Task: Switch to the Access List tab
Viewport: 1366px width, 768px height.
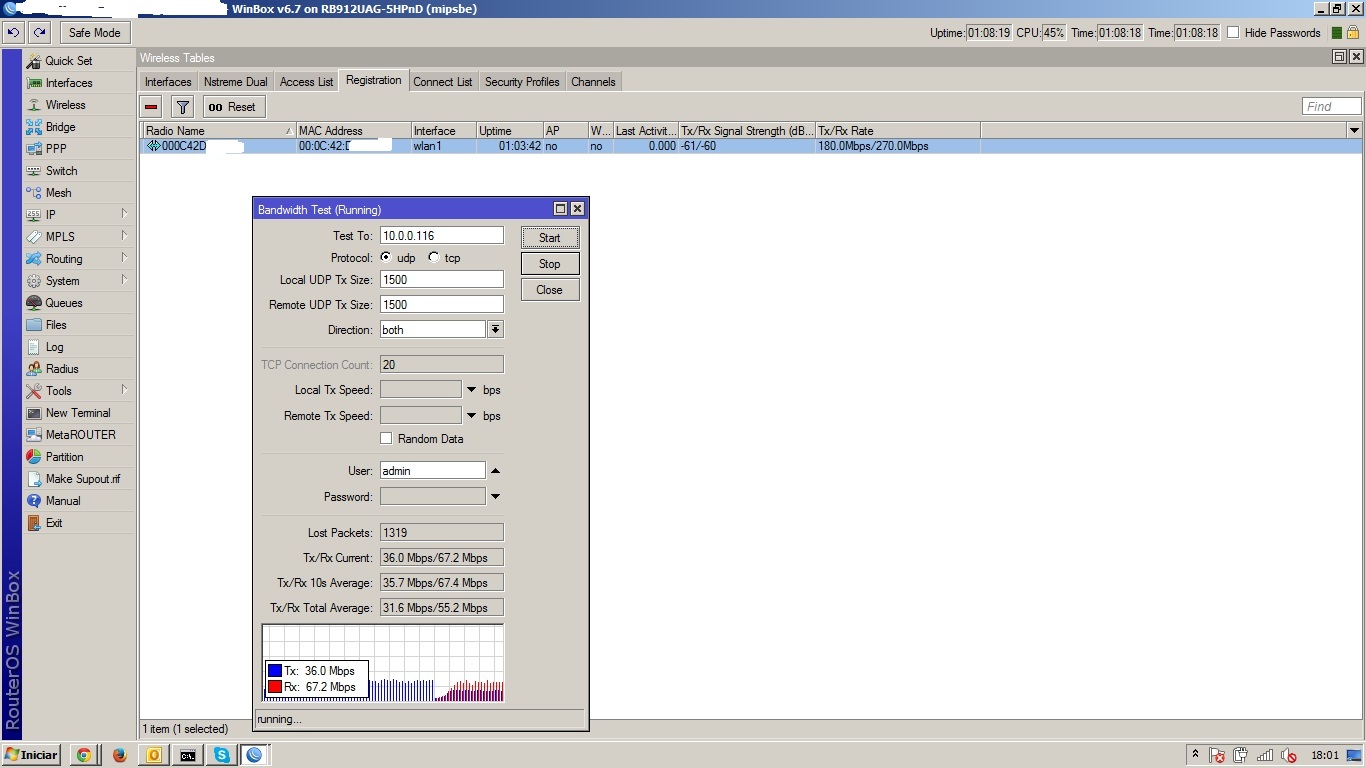Action: 306,82
